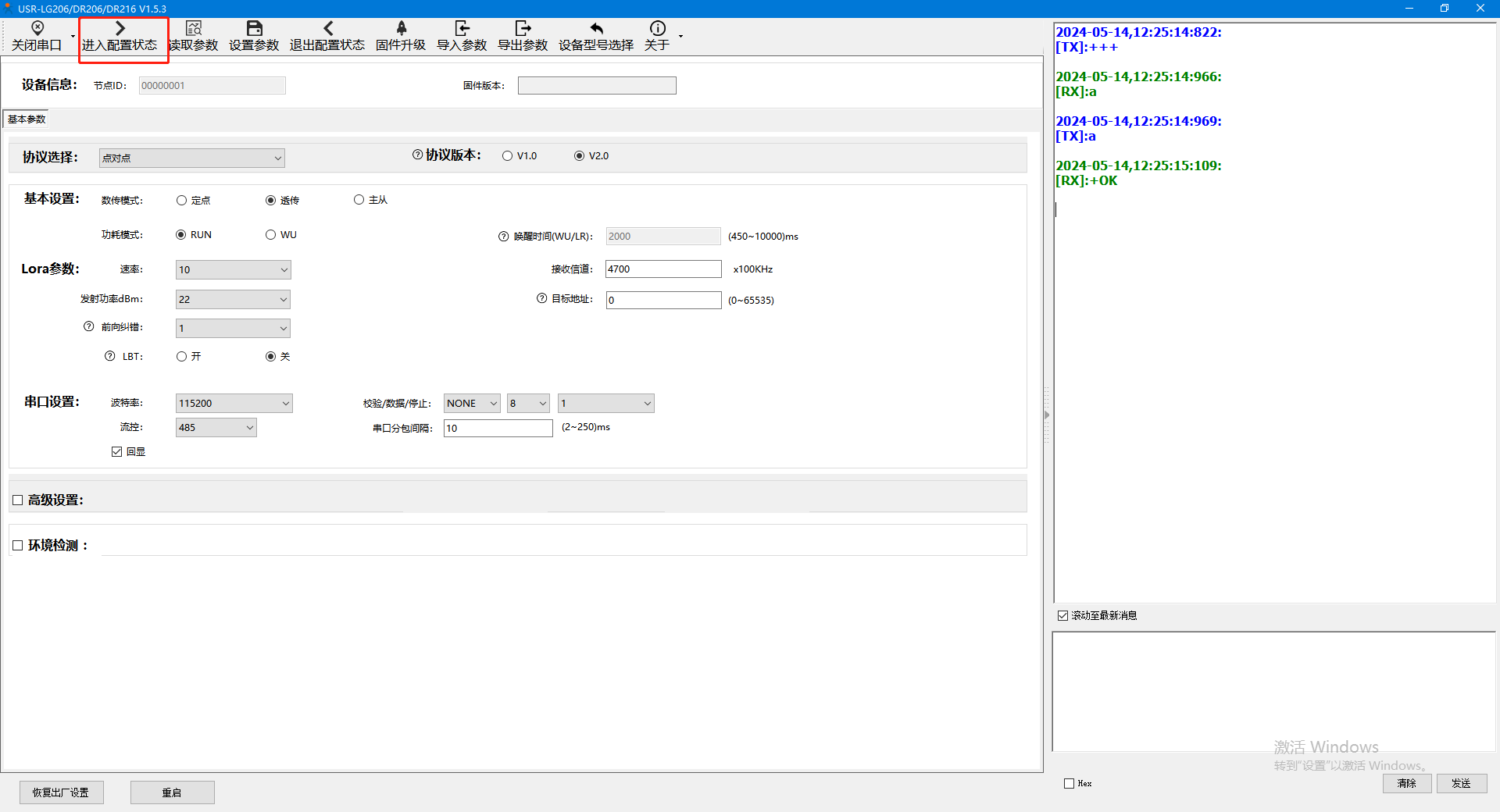Click 退出配置状态 toolbar icon
Image resolution: width=1500 pixels, height=812 pixels.
pos(328,28)
